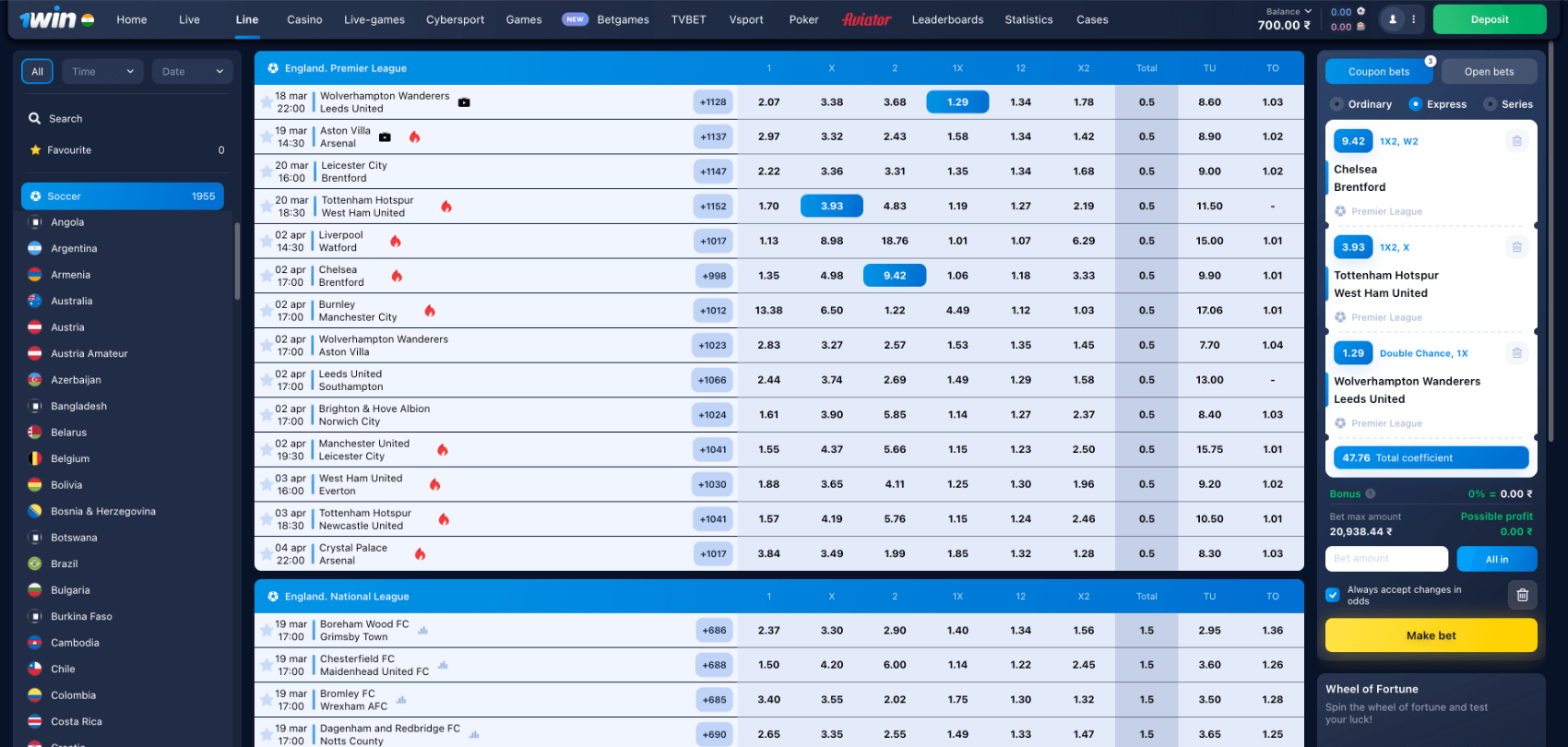This screenshot has width=1568, height=747.
Task: Expand +998 markets for Chelsea vs Brentford
Action: click(x=713, y=276)
